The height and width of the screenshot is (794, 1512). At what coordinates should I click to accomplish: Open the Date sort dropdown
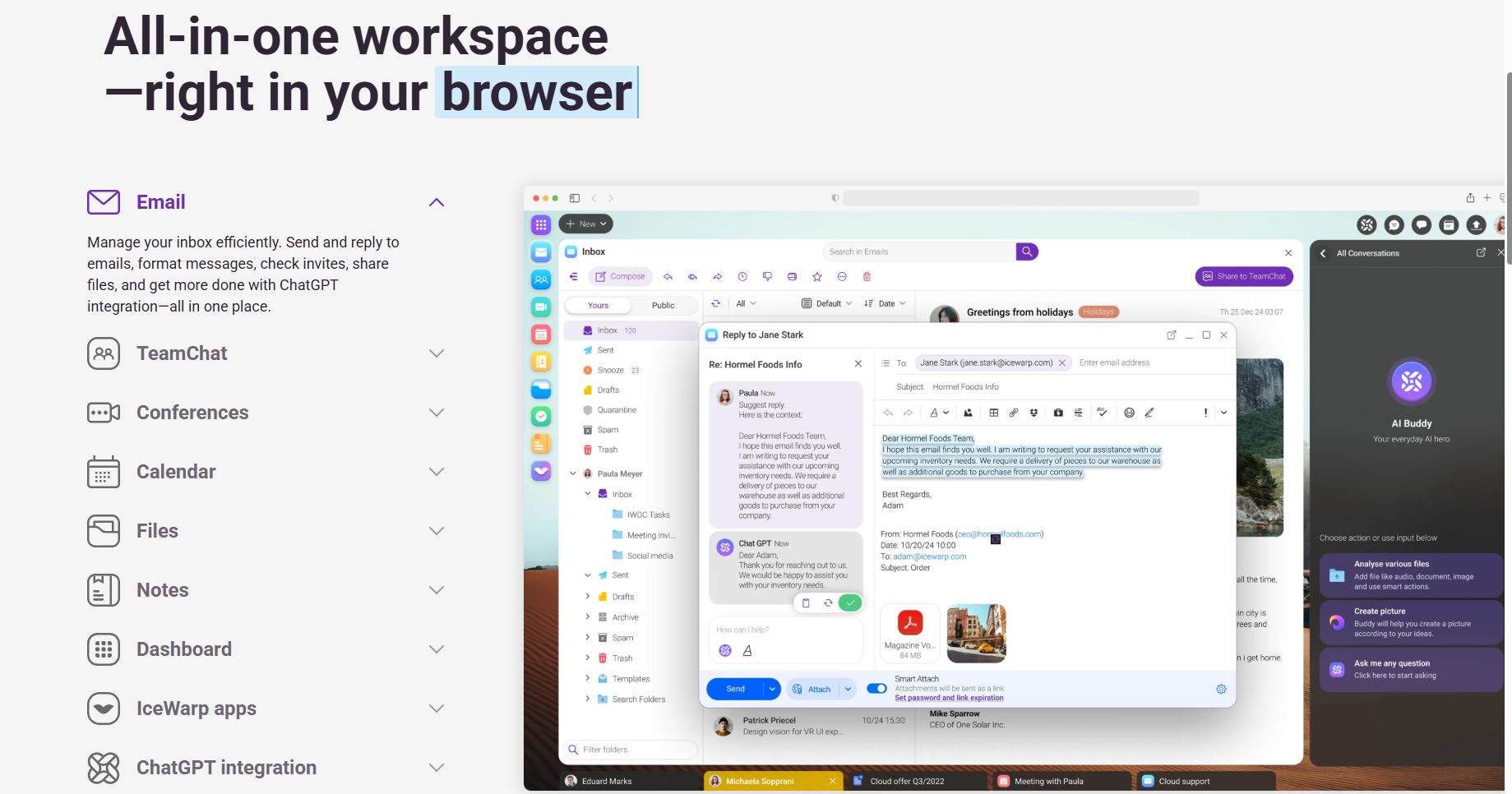click(885, 303)
